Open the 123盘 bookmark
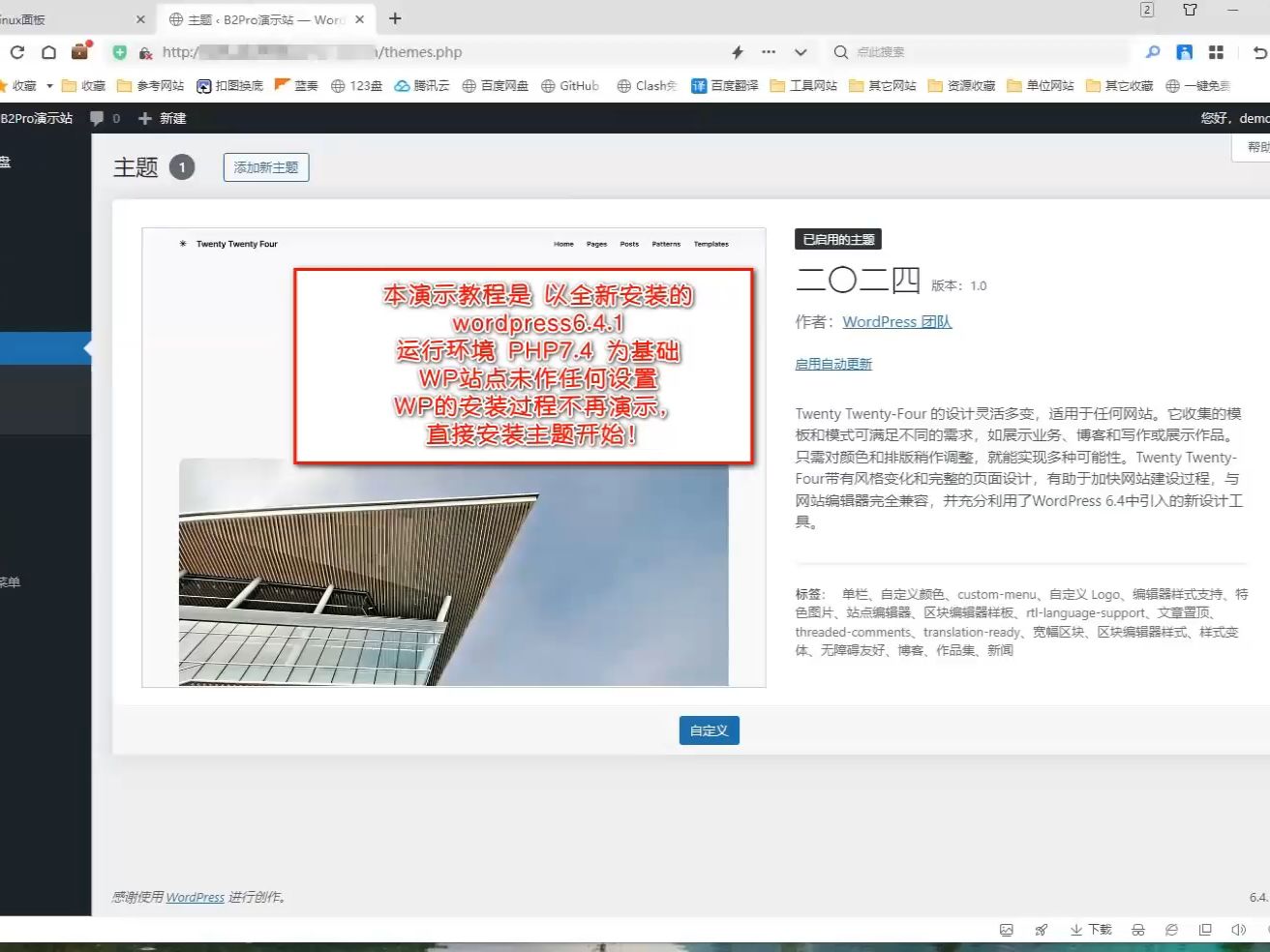The width and height of the screenshot is (1270, 952). pyautogui.click(x=356, y=85)
